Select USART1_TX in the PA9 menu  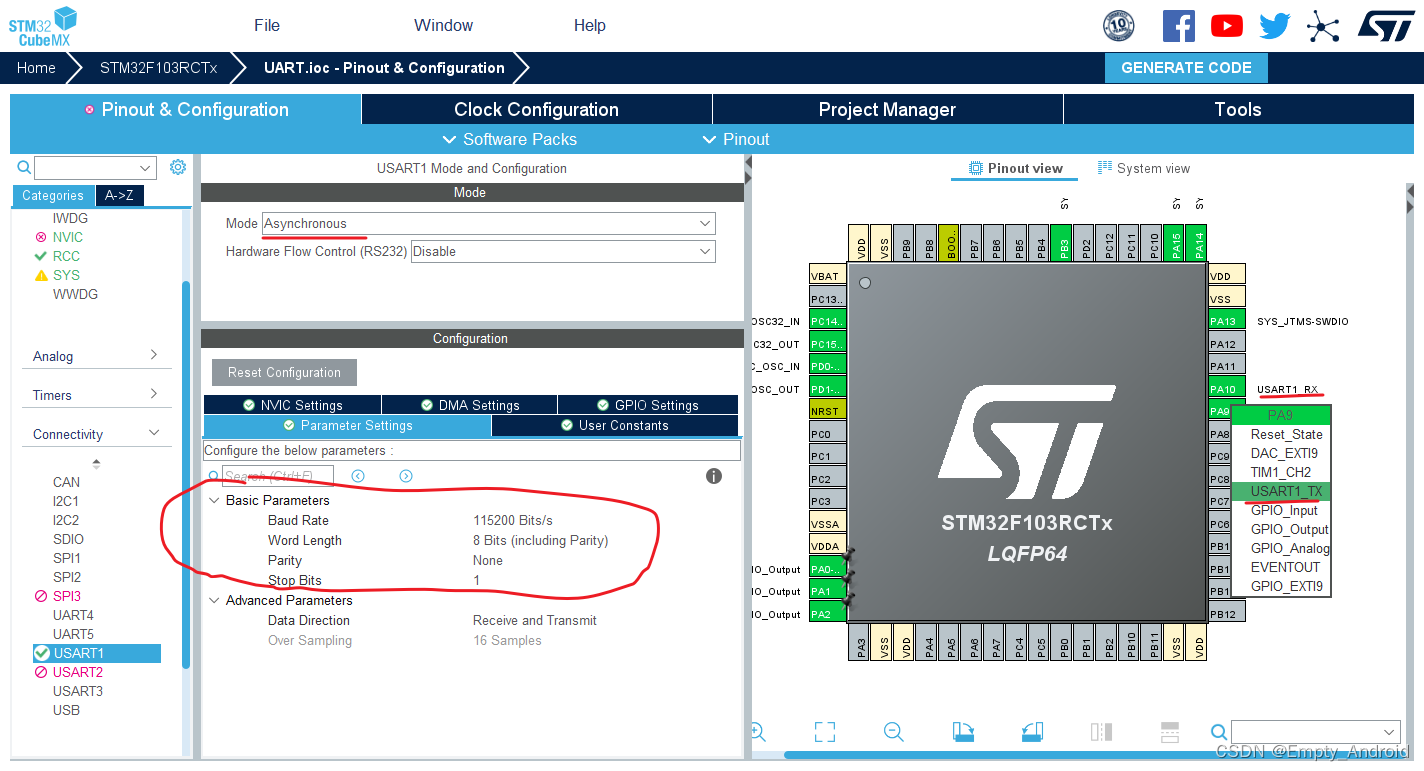tap(1281, 491)
